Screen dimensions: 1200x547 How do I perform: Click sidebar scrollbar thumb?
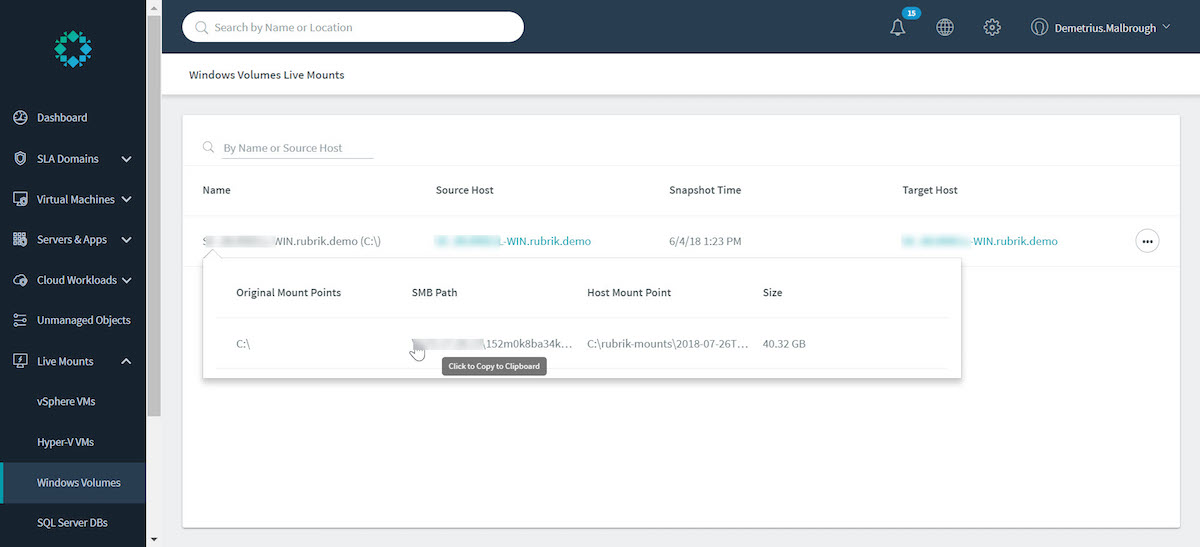[153, 215]
